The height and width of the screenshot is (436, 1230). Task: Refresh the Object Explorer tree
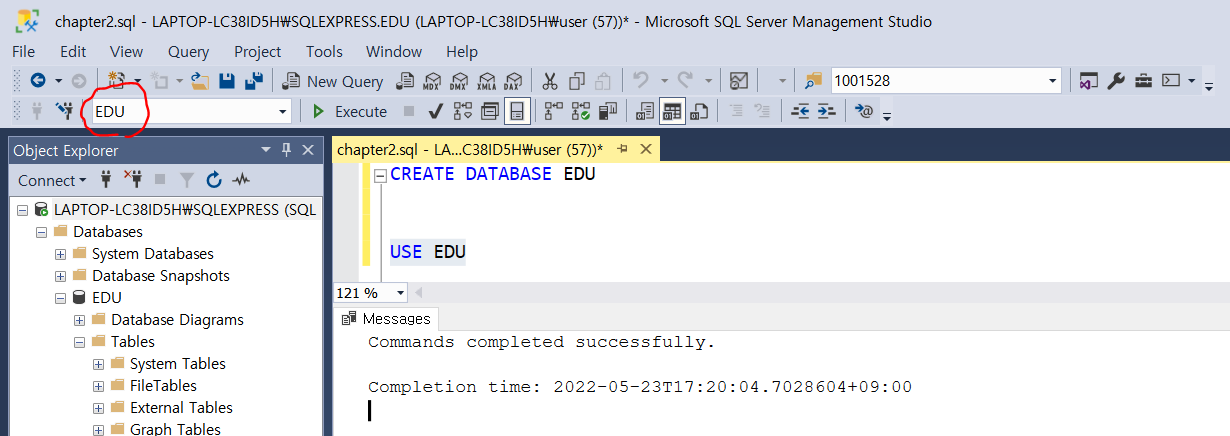213,180
